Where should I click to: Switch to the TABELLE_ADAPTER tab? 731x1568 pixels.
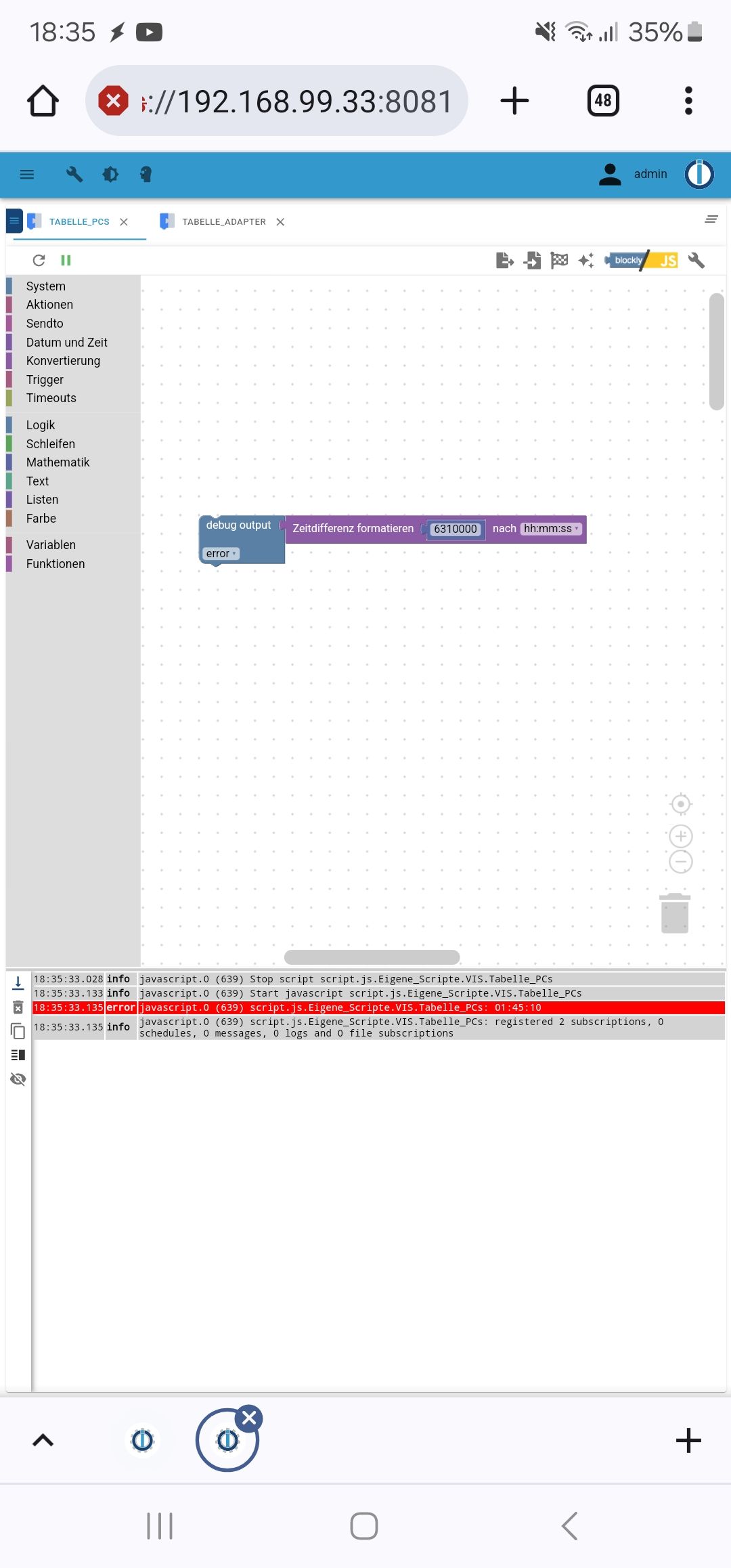click(223, 221)
